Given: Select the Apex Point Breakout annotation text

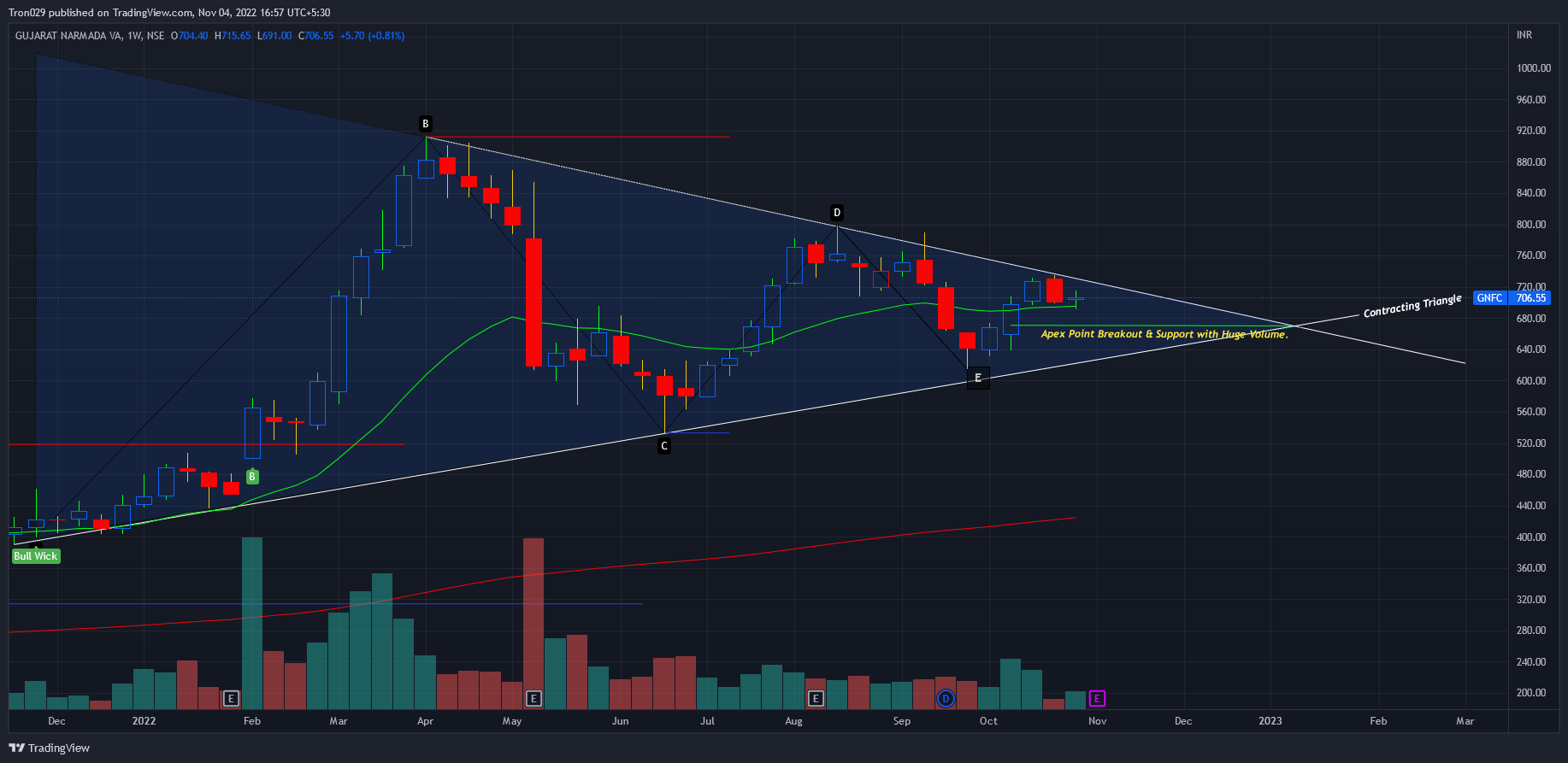Looking at the screenshot, I should click(x=1164, y=334).
